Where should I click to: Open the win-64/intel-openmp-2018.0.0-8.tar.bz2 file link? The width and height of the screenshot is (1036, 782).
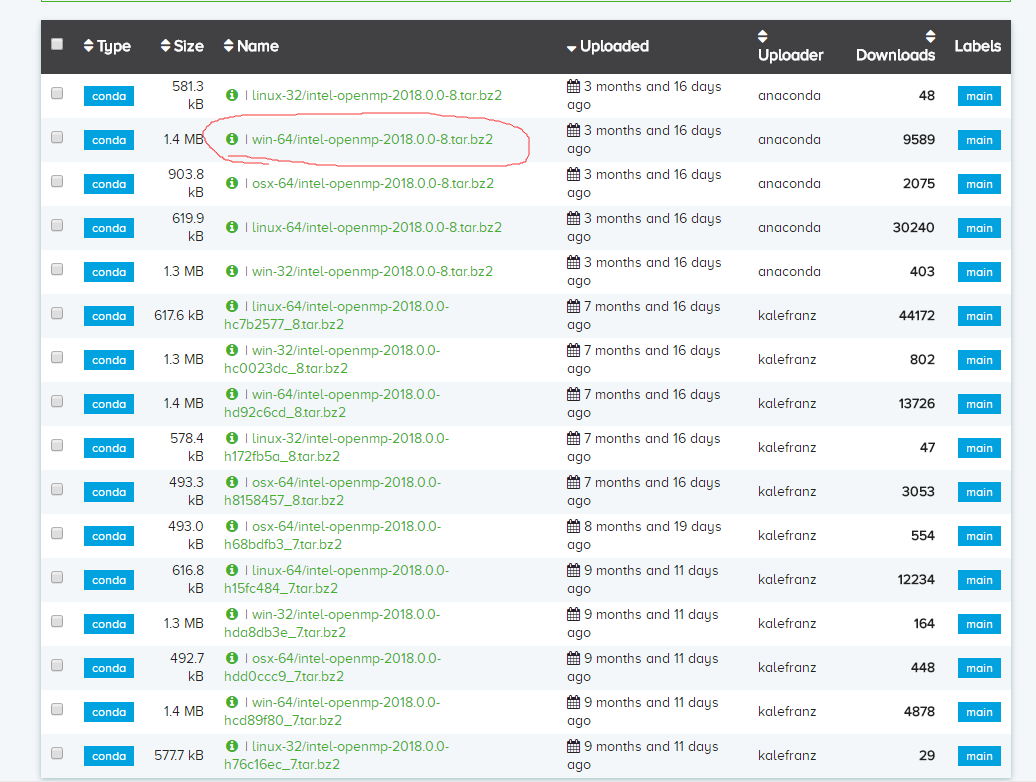click(372, 139)
